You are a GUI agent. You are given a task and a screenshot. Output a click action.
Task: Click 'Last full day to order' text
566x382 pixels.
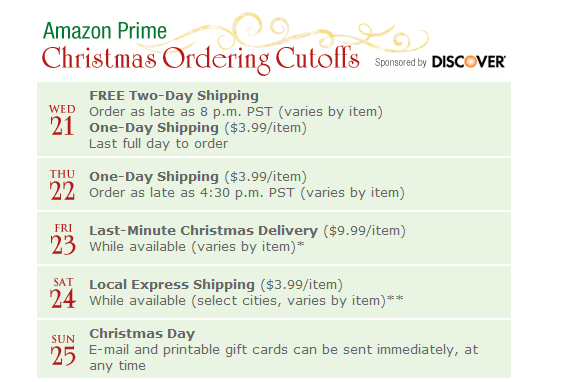point(158,144)
